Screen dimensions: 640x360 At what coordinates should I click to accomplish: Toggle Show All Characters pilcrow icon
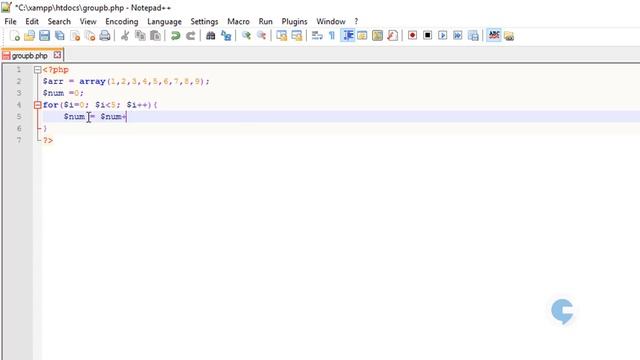click(332, 36)
